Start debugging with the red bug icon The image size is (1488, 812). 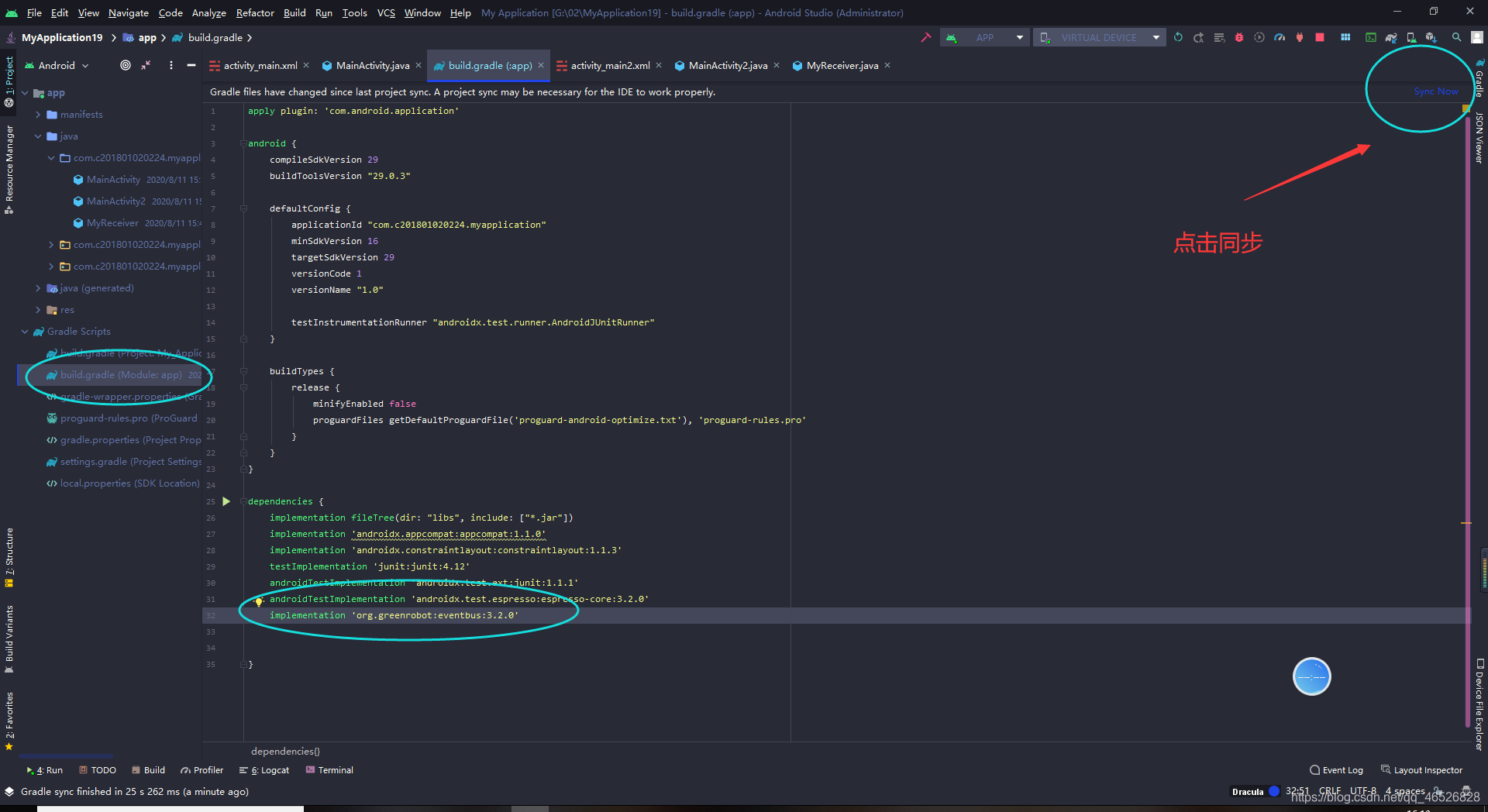tap(1239, 37)
